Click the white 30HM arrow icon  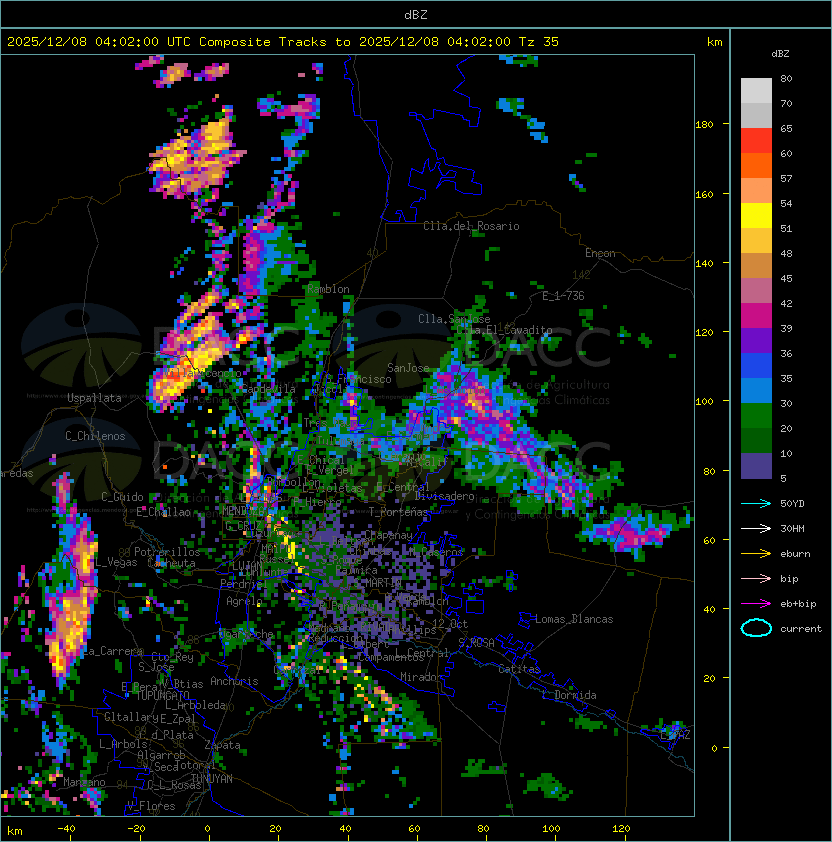click(756, 528)
